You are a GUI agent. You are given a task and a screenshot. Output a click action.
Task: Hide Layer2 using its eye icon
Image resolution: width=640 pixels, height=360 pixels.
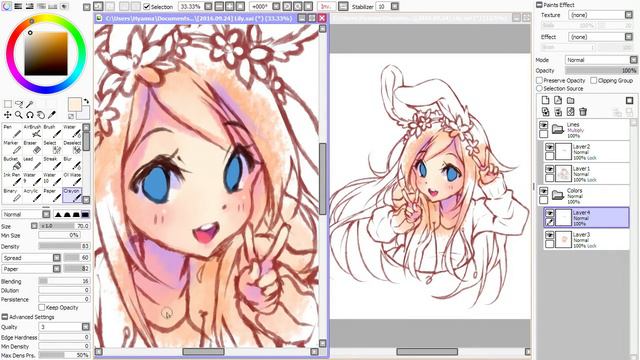click(x=550, y=147)
